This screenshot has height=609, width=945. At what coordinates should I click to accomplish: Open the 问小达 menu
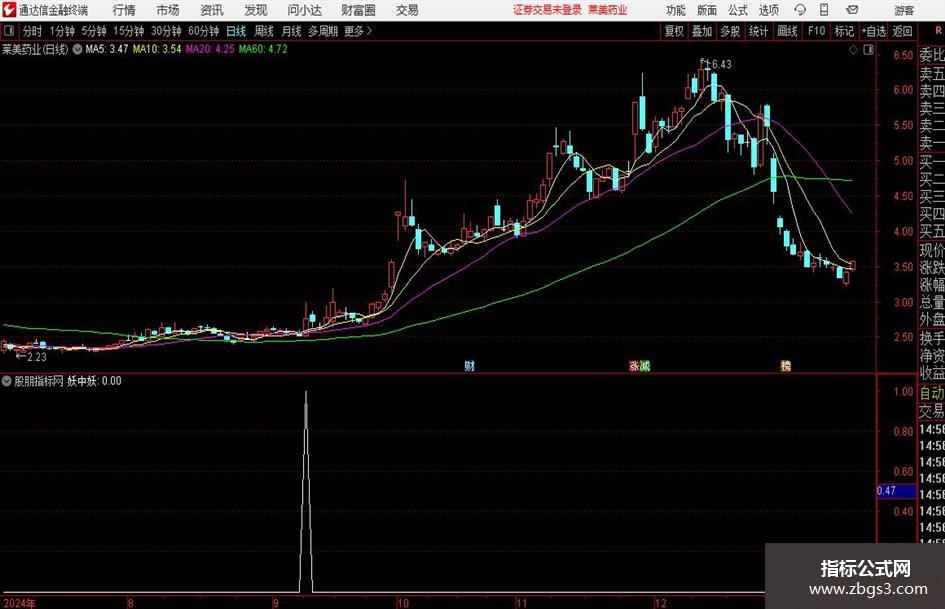click(x=304, y=10)
